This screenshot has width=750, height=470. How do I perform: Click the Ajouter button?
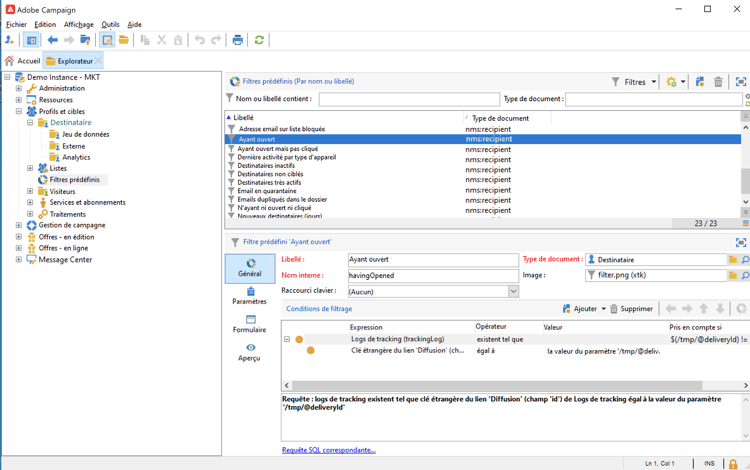coord(580,309)
